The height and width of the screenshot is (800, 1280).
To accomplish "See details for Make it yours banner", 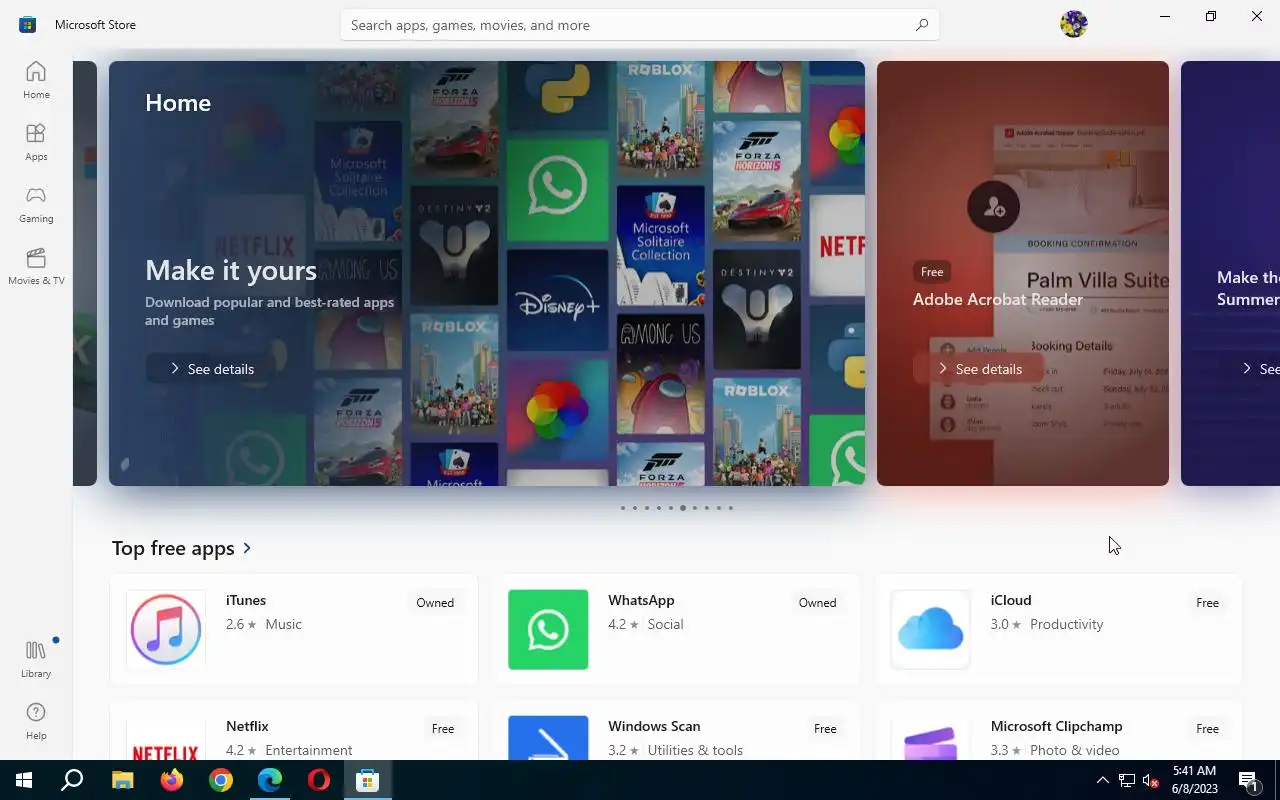I will click(211, 369).
